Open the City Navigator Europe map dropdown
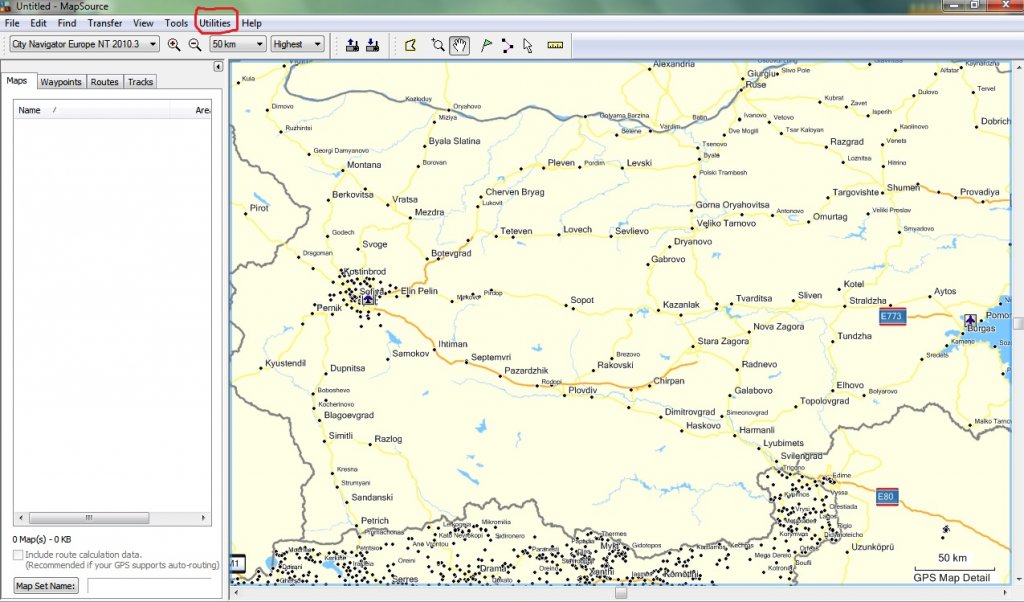The image size is (1024, 602). tap(84, 44)
